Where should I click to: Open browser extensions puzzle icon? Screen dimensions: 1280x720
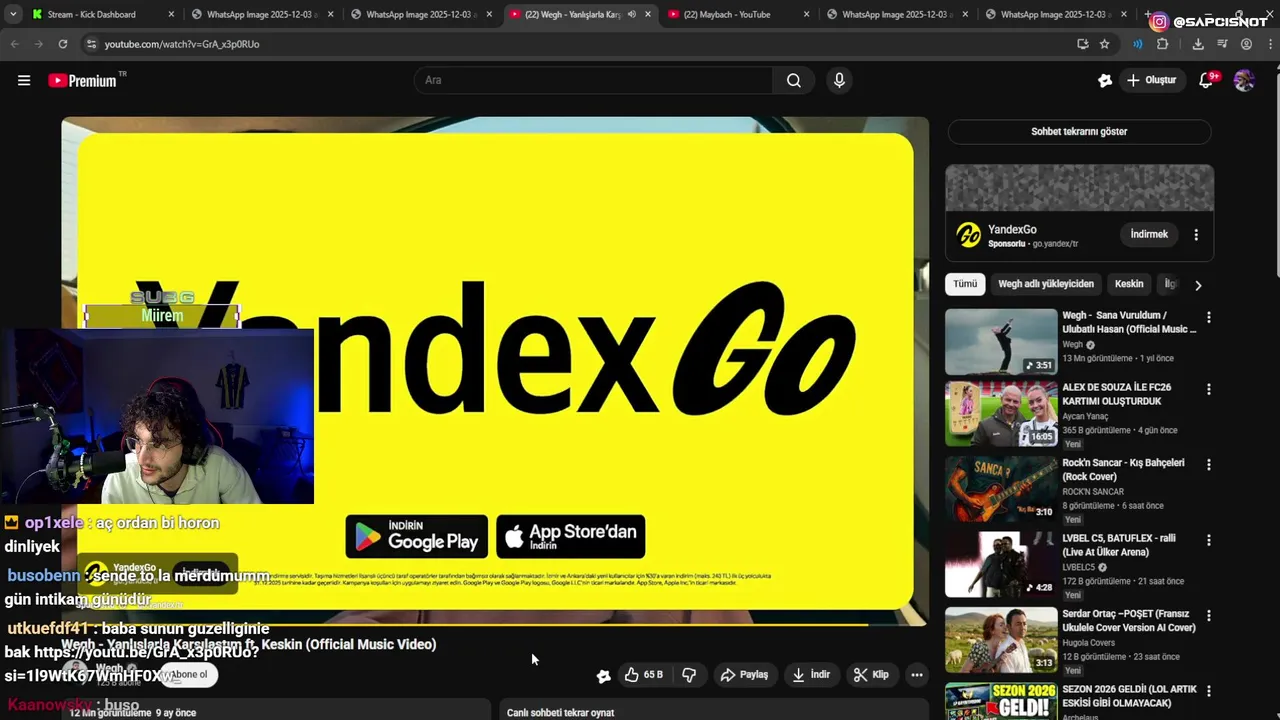[x=1162, y=44]
